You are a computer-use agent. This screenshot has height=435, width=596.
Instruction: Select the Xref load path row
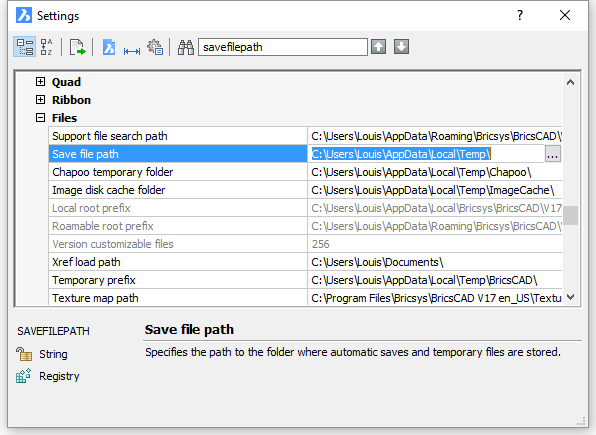305,262
